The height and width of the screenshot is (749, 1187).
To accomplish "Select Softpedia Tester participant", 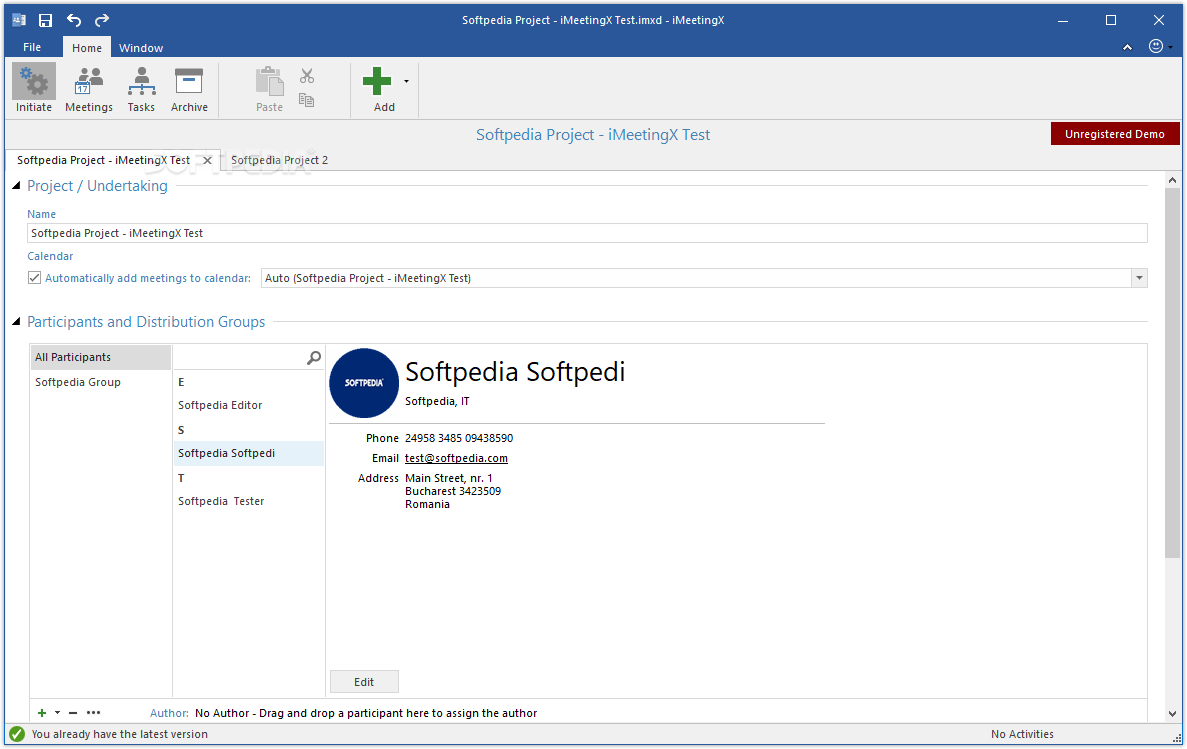I will pos(248,501).
